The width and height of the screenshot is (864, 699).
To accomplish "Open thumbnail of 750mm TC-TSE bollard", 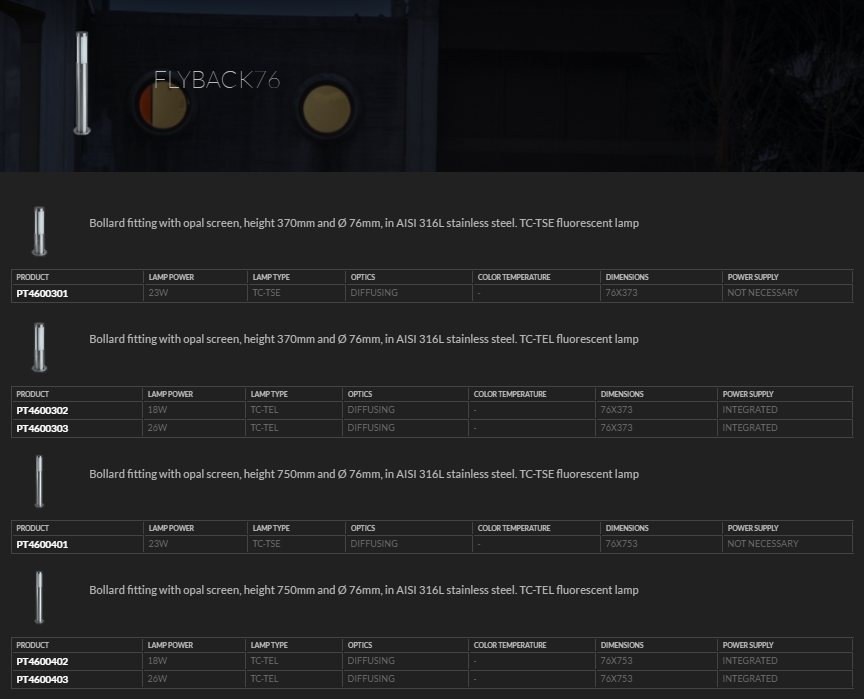I will tap(40, 481).
